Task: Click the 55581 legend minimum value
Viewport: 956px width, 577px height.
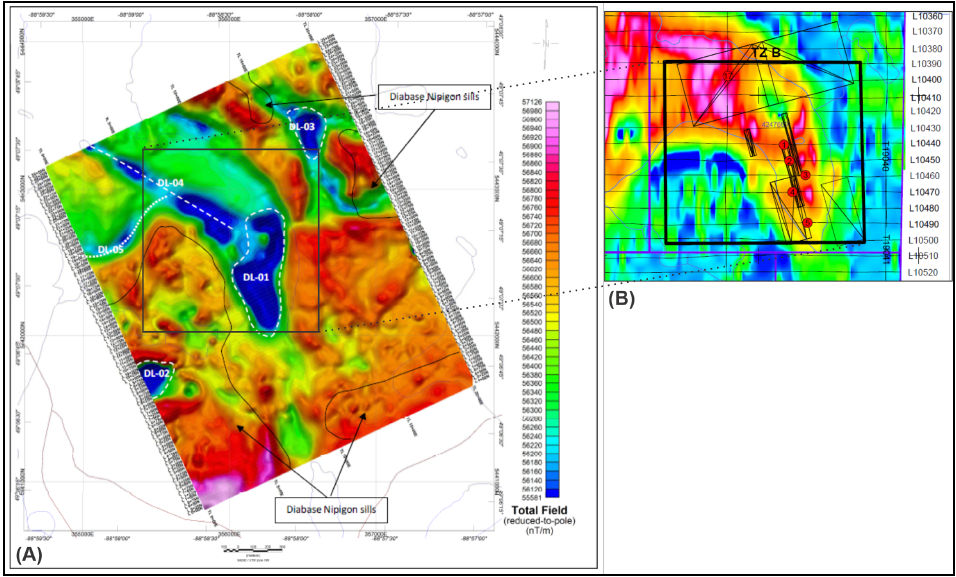Action: [x=530, y=498]
